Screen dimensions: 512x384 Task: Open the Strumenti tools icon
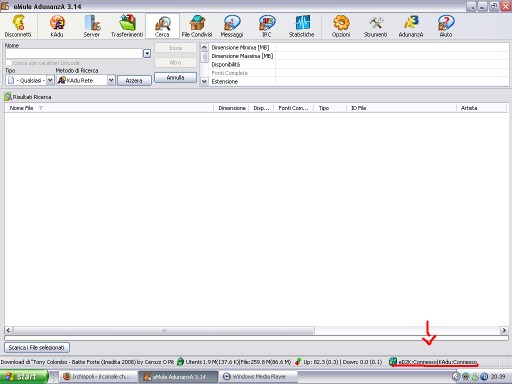pyautogui.click(x=376, y=26)
